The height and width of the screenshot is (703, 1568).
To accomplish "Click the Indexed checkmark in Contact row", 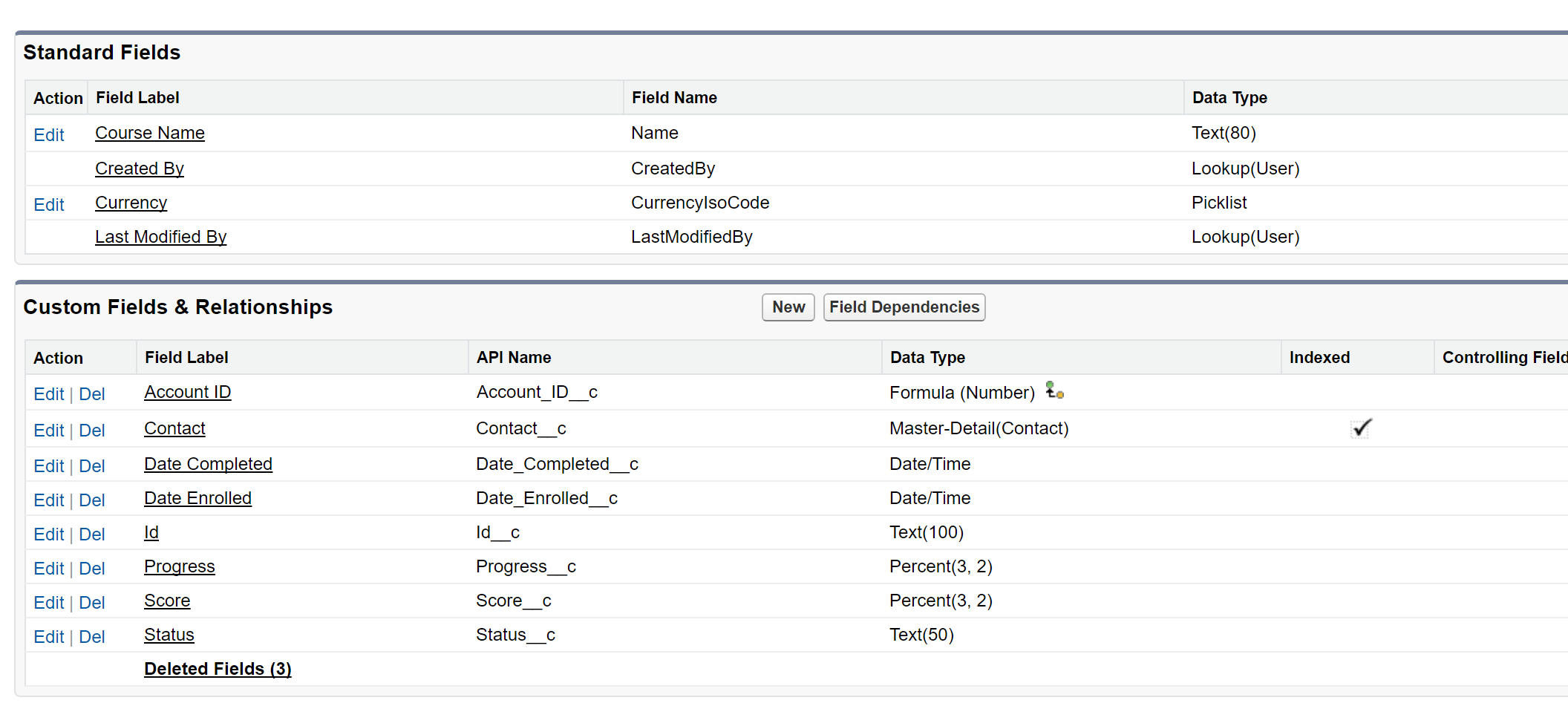I will point(1361,428).
